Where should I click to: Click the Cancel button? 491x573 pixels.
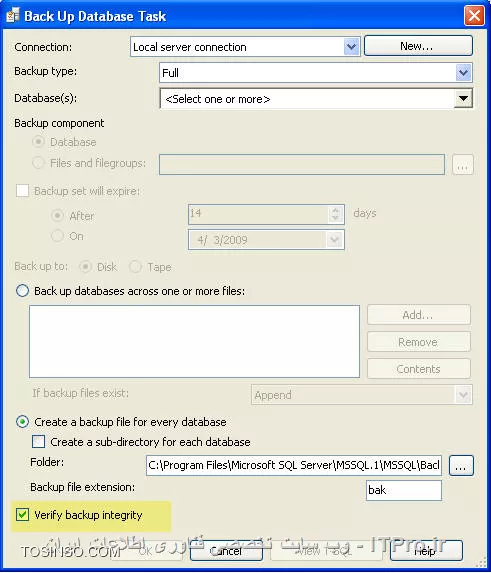(226, 551)
